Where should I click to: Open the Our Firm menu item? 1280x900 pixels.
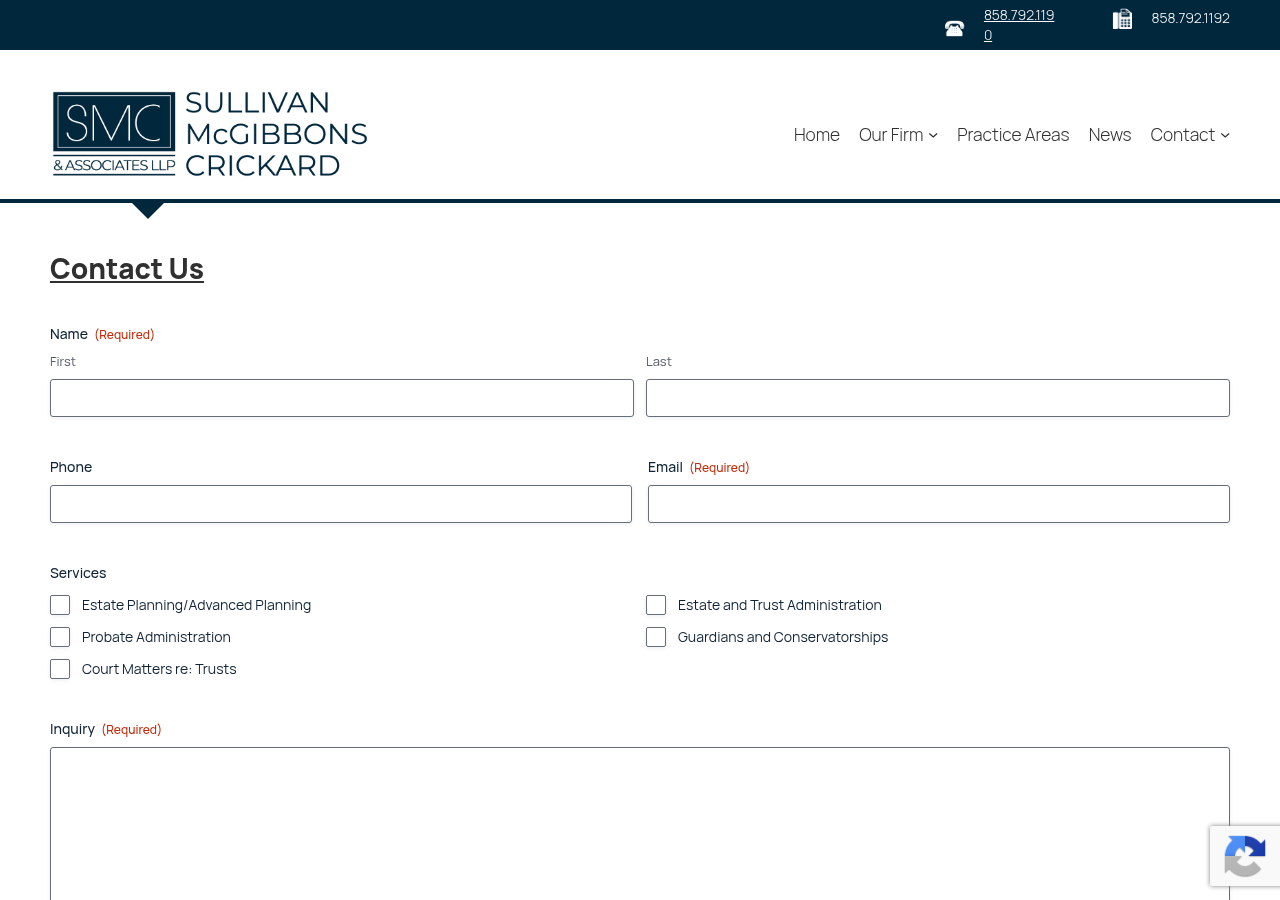point(891,134)
